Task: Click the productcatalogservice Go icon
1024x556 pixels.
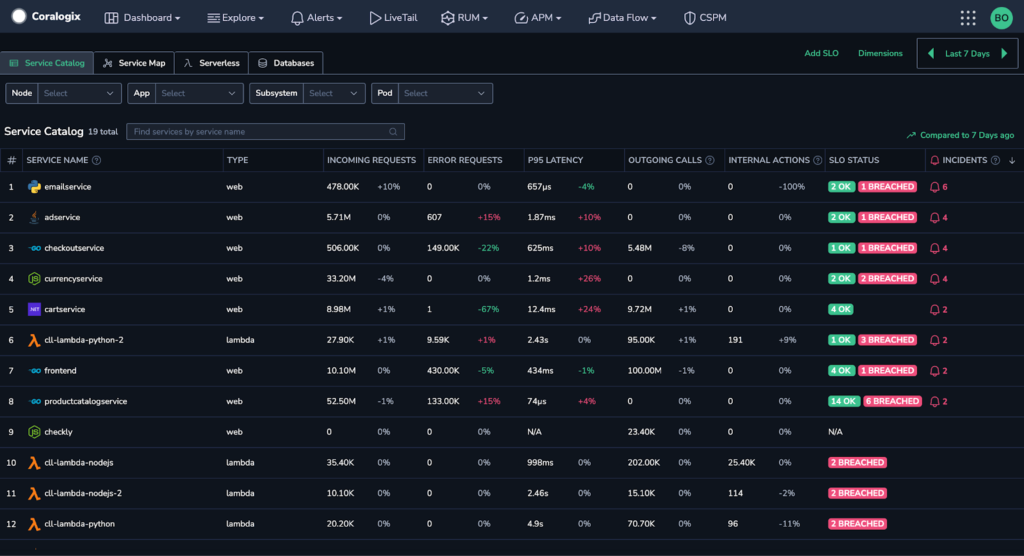Action: [35, 401]
